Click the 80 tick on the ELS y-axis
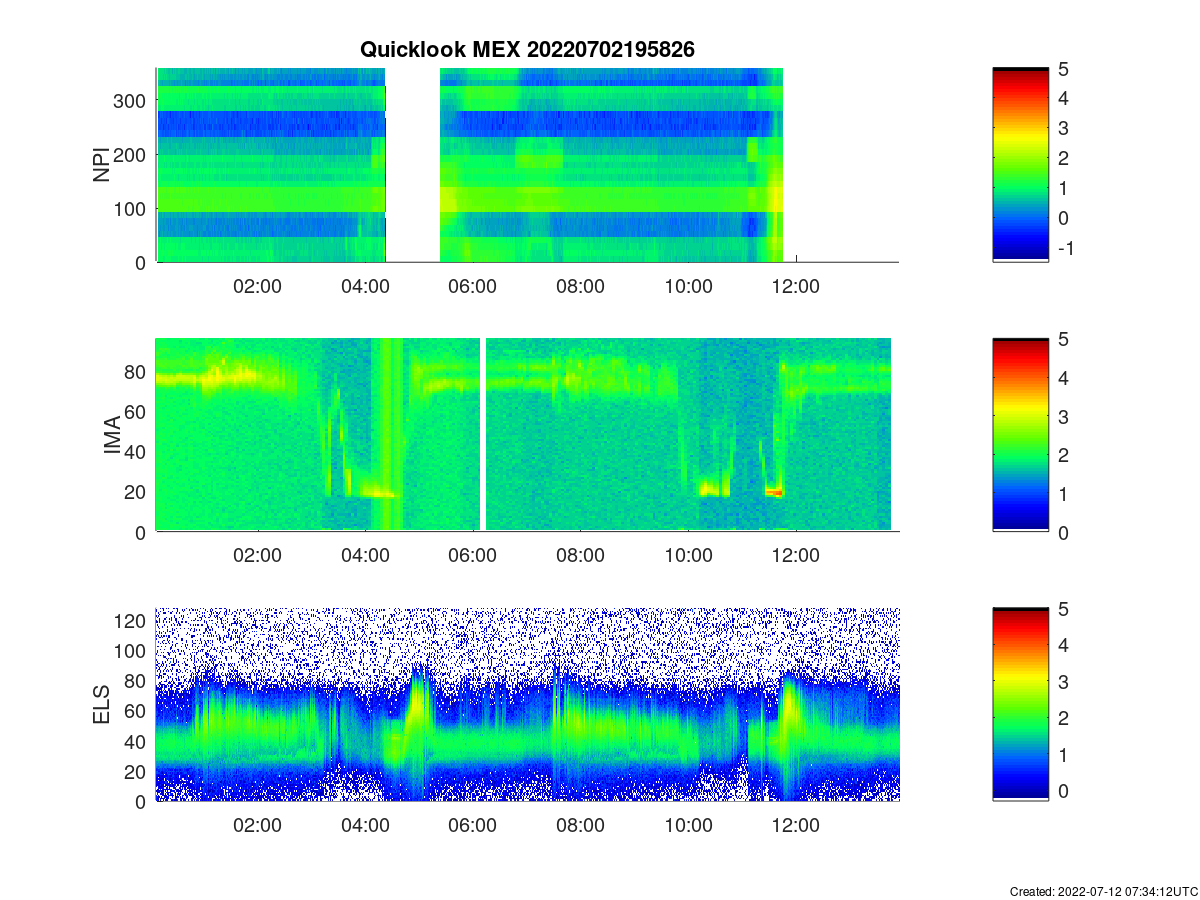This screenshot has height=900, width=1200. 136,681
